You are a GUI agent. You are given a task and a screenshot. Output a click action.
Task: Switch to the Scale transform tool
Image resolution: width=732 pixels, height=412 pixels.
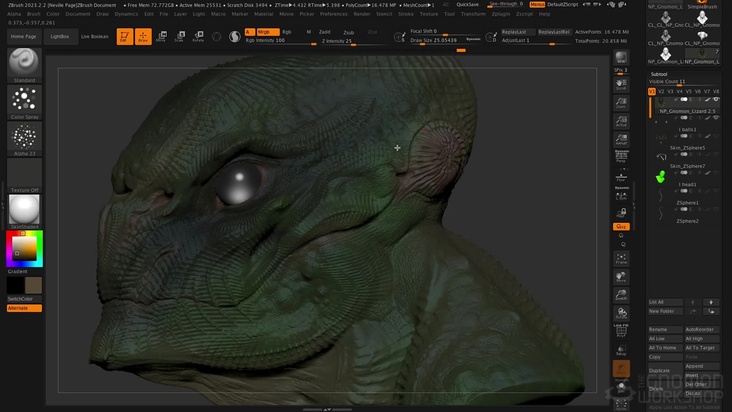[x=180, y=36]
